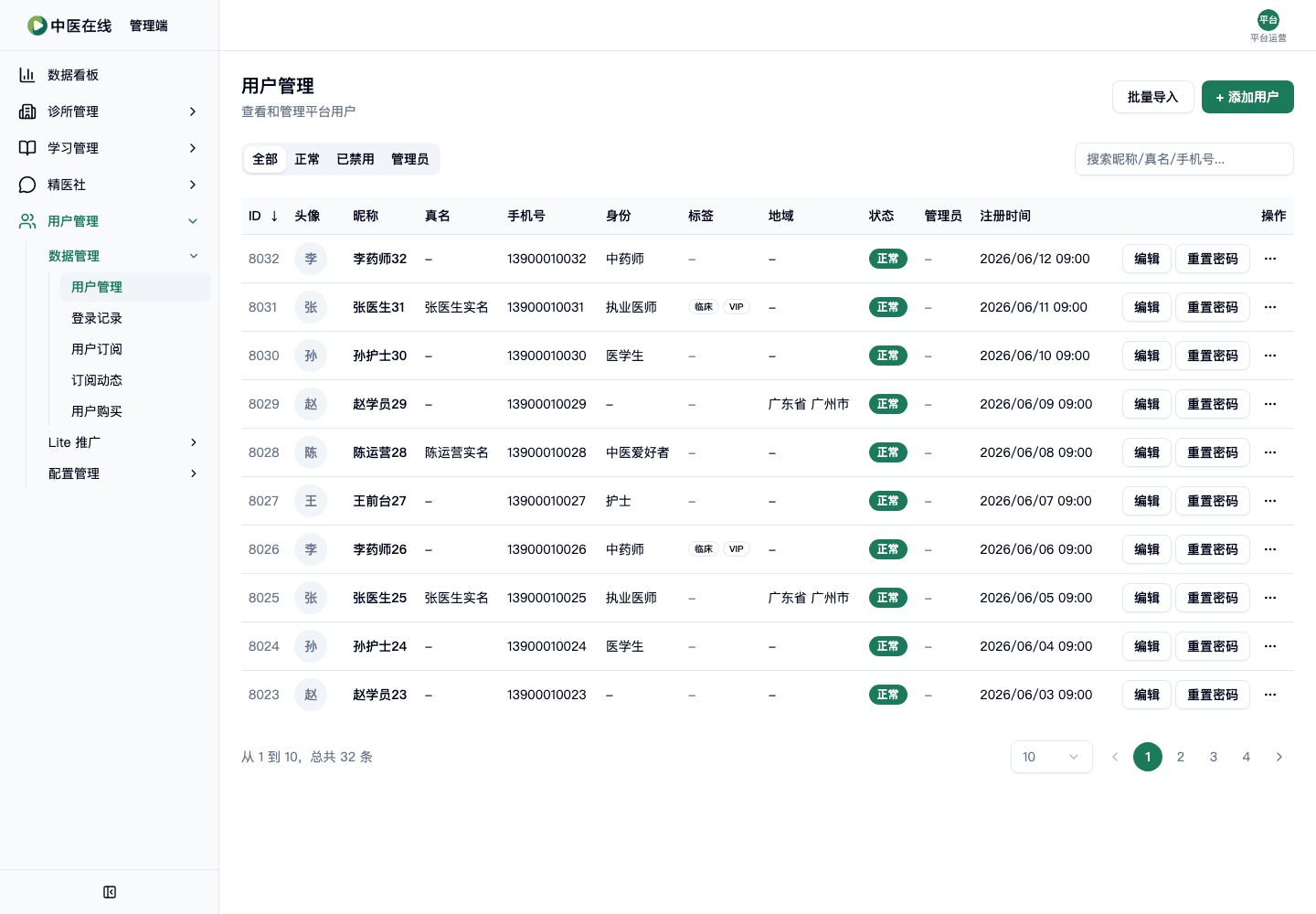Click 广东省 广州市 in 赵学员29 row
Screen dimensions: 1316x914
pos(809,404)
